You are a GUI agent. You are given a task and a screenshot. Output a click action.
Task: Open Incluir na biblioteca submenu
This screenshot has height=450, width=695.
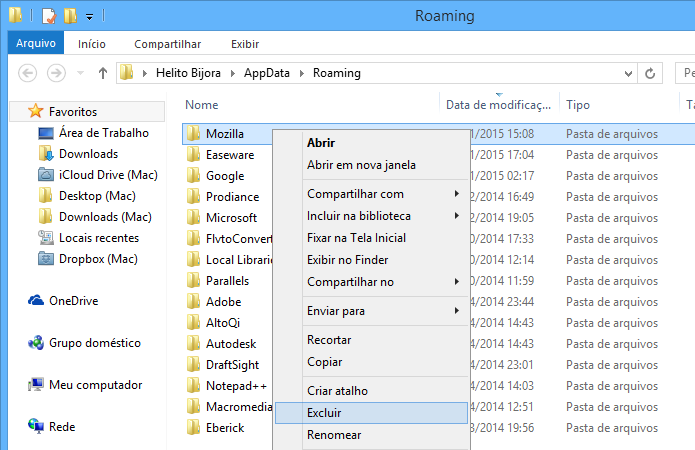(371, 216)
